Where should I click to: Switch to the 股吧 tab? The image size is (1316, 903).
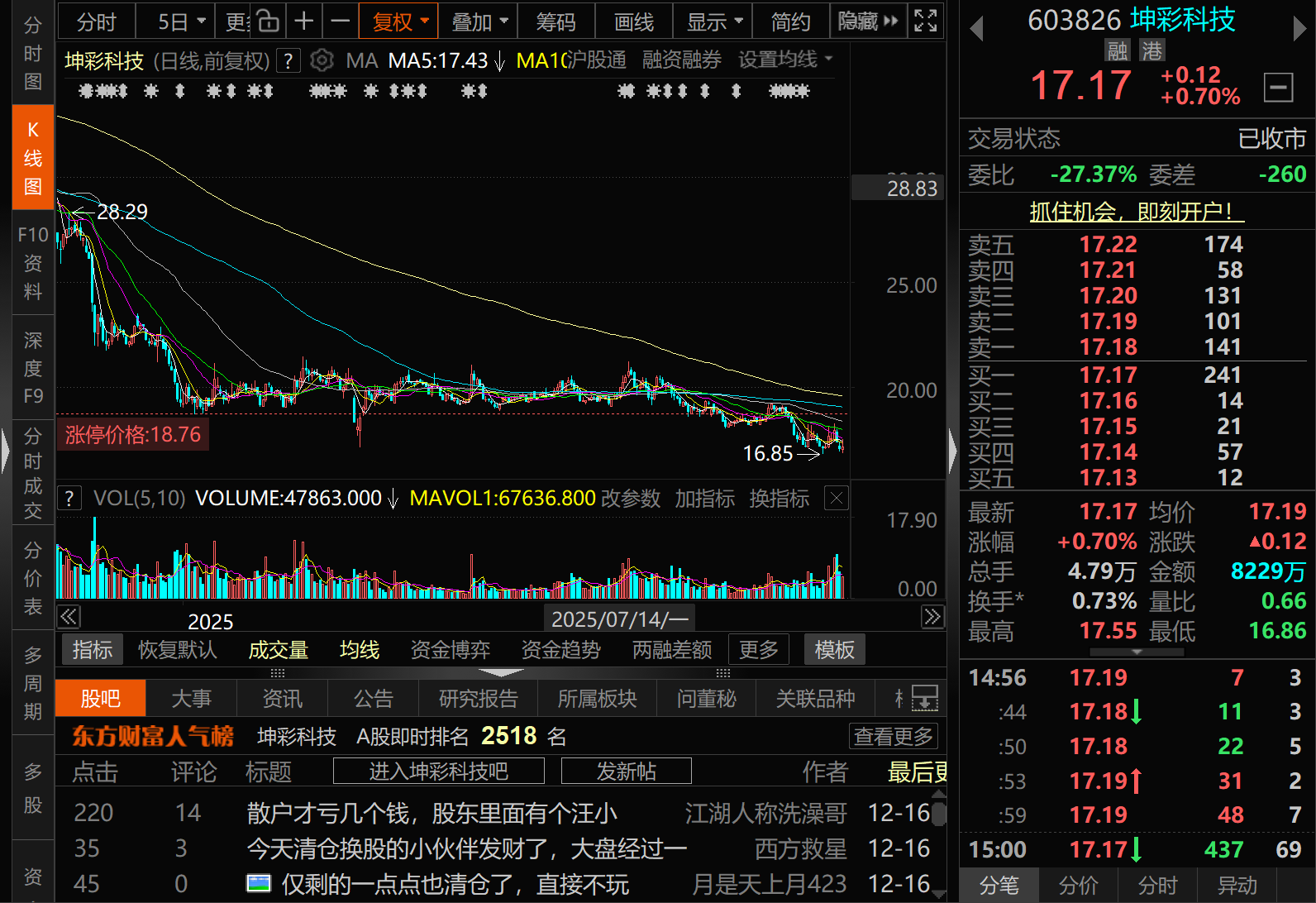point(100,699)
